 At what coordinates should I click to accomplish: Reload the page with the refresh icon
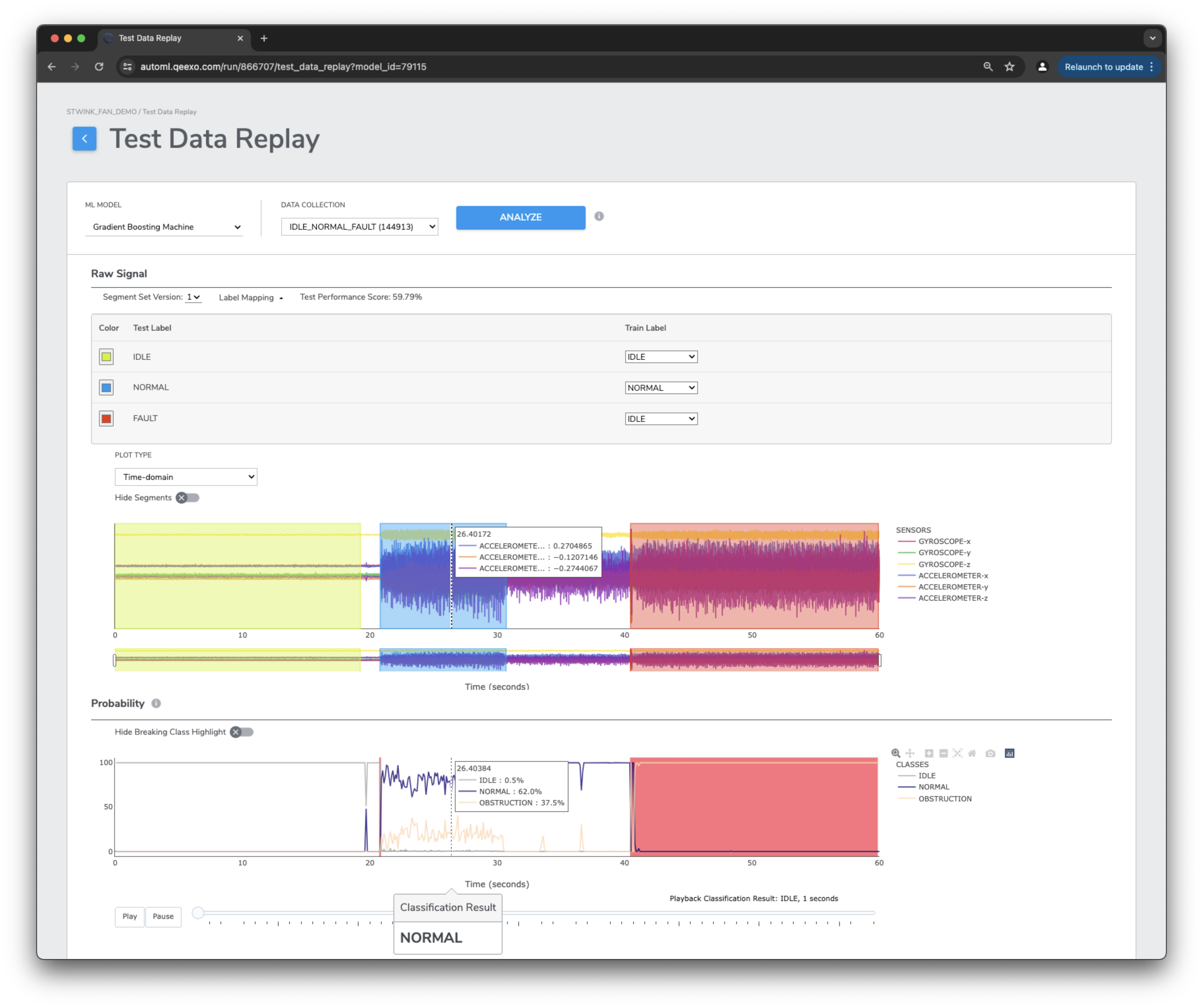tap(99, 66)
